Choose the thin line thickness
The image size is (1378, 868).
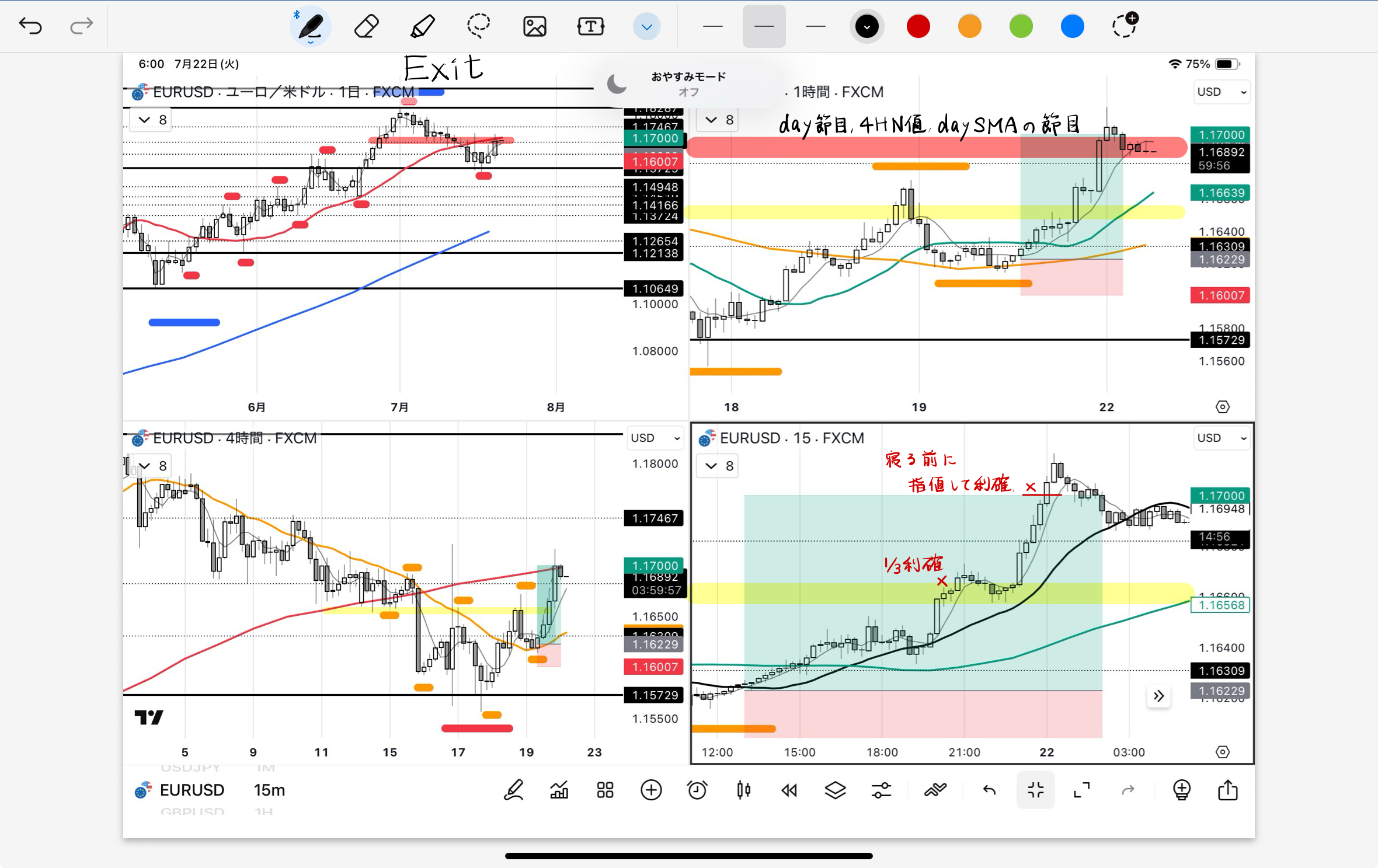click(x=713, y=26)
